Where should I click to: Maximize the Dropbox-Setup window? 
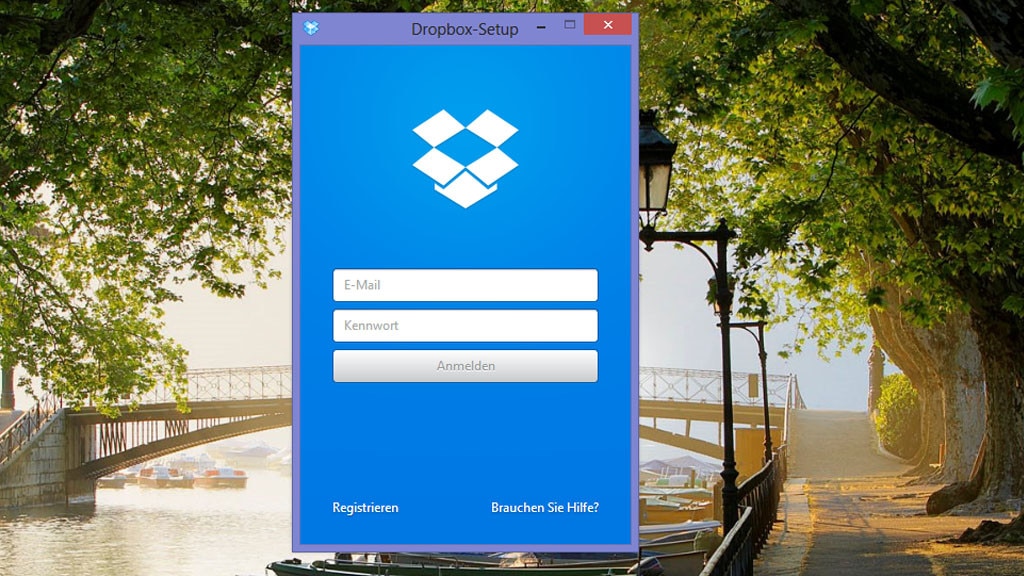[569, 25]
